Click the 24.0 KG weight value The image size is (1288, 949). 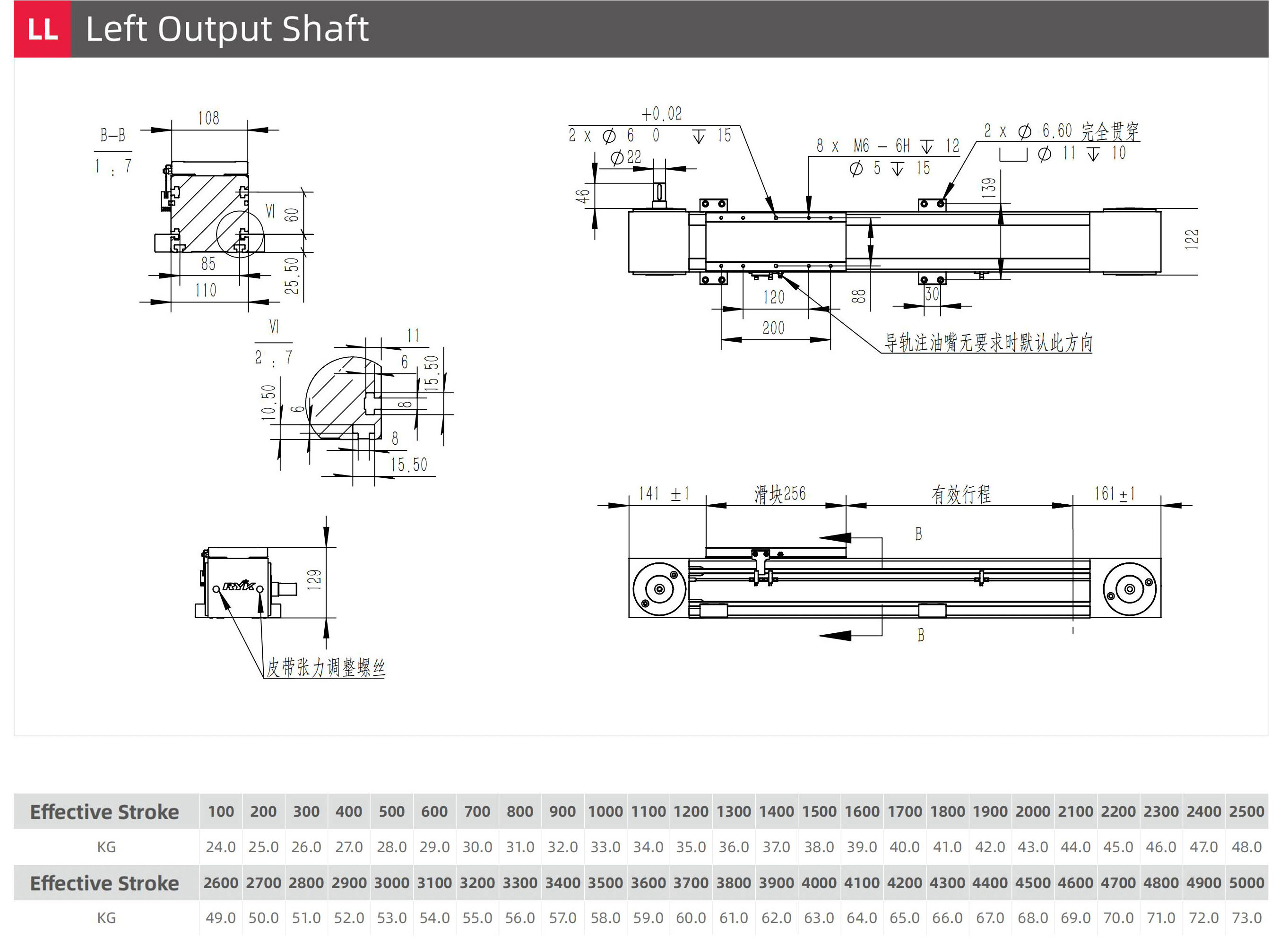tap(221, 847)
